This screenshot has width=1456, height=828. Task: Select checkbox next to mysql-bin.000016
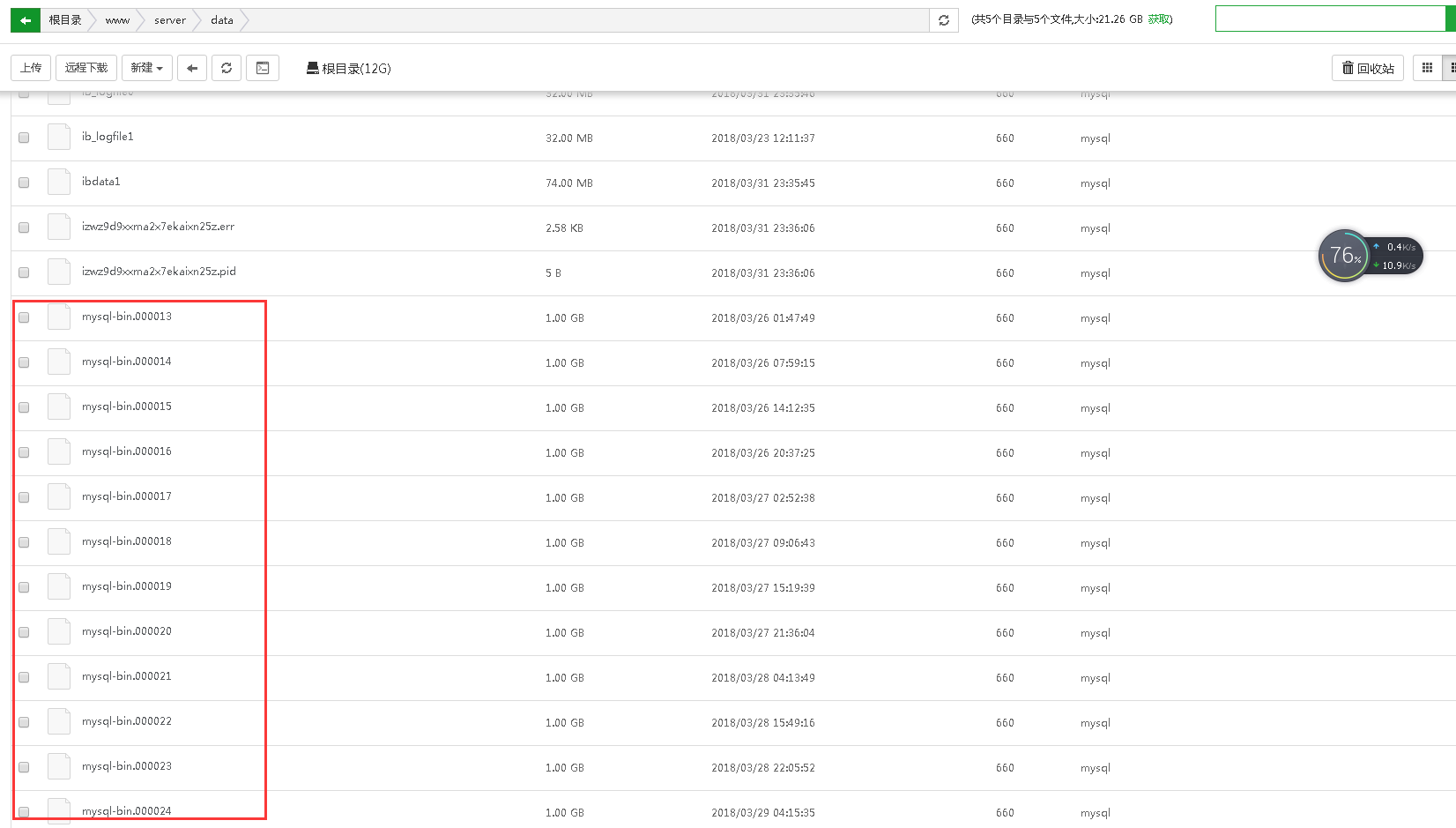coord(24,452)
